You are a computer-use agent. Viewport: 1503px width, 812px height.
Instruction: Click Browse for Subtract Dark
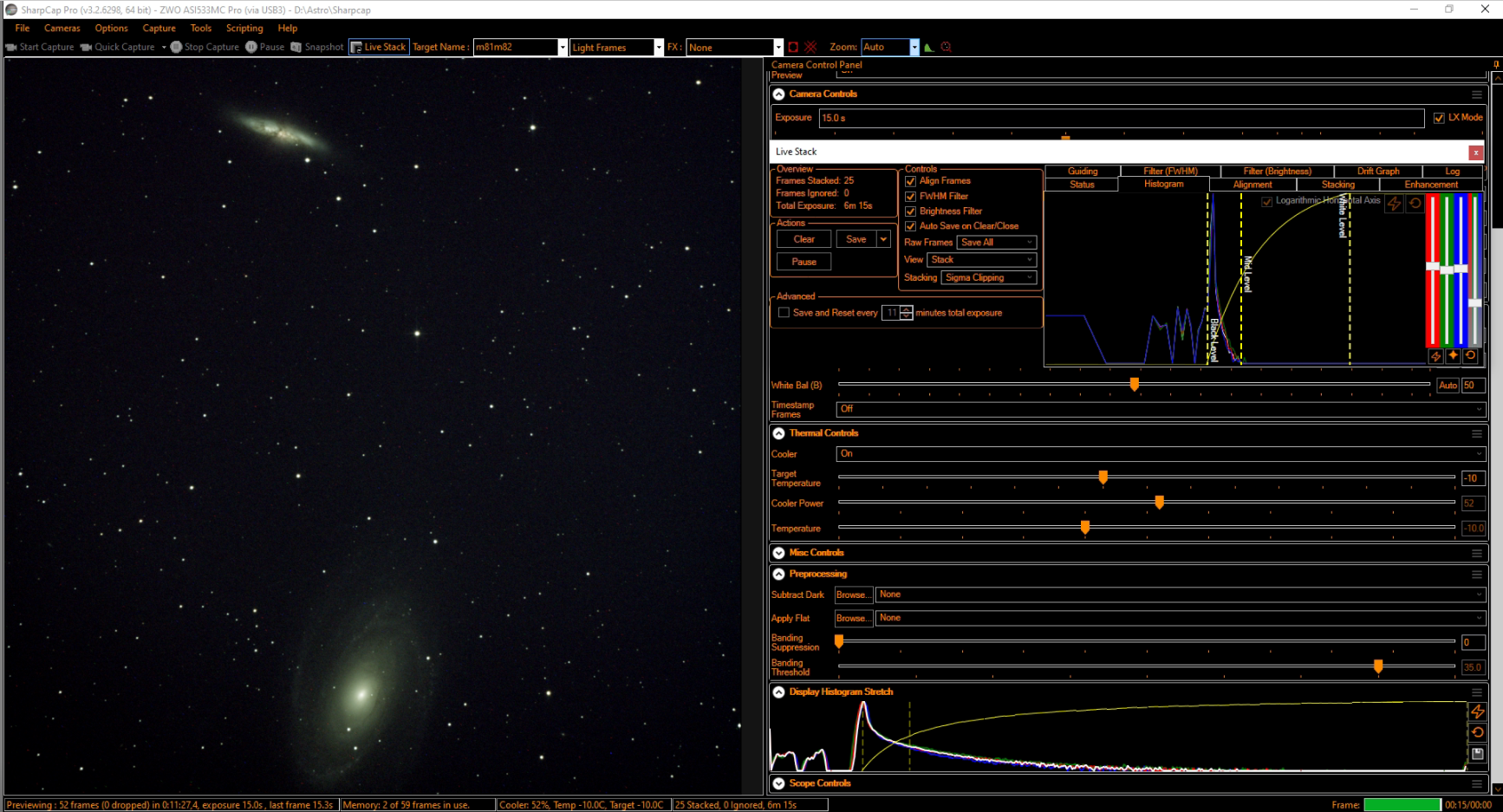pyautogui.click(x=853, y=595)
